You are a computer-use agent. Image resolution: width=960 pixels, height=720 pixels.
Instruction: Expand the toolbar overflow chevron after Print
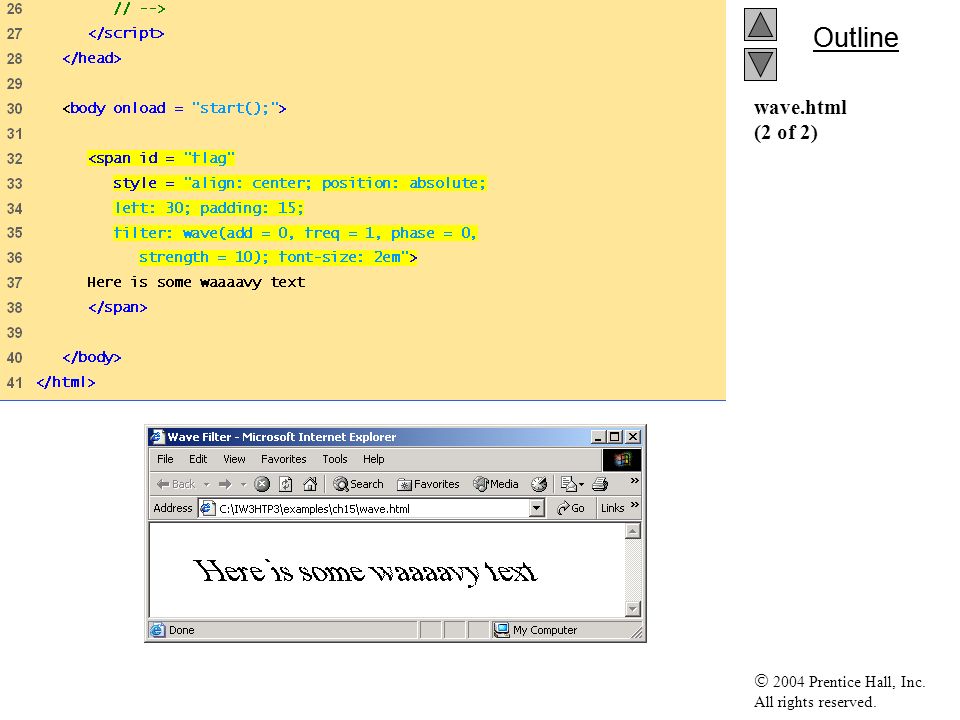pos(634,481)
